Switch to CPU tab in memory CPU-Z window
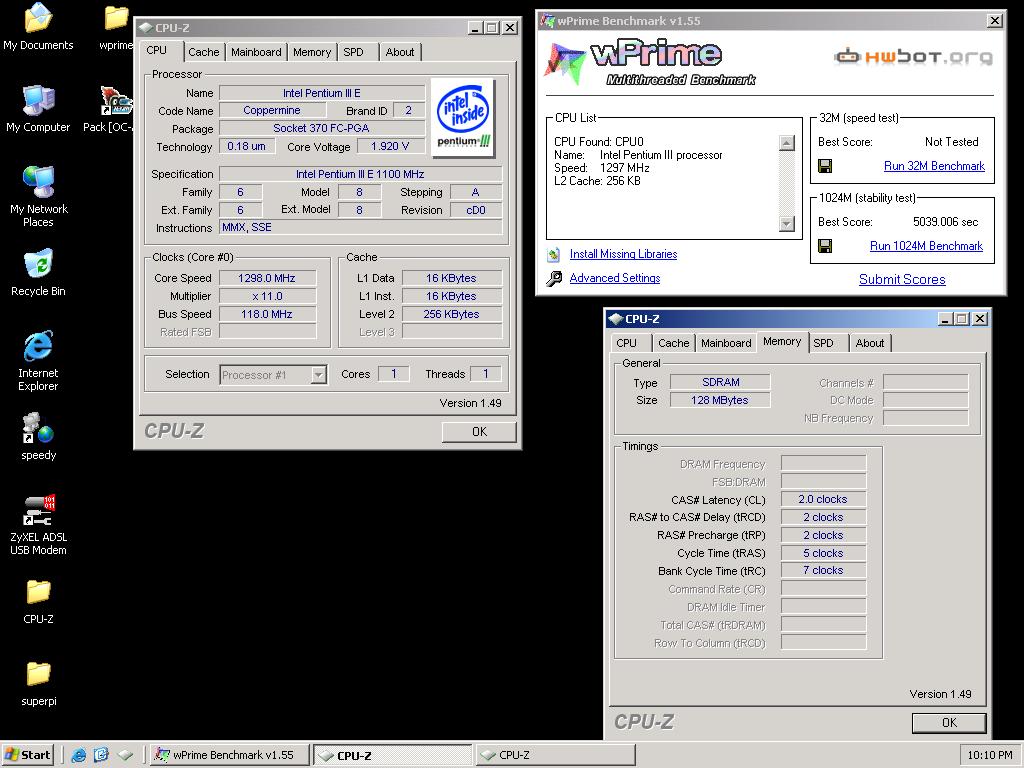1024x768 pixels. [x=632, y=343]
